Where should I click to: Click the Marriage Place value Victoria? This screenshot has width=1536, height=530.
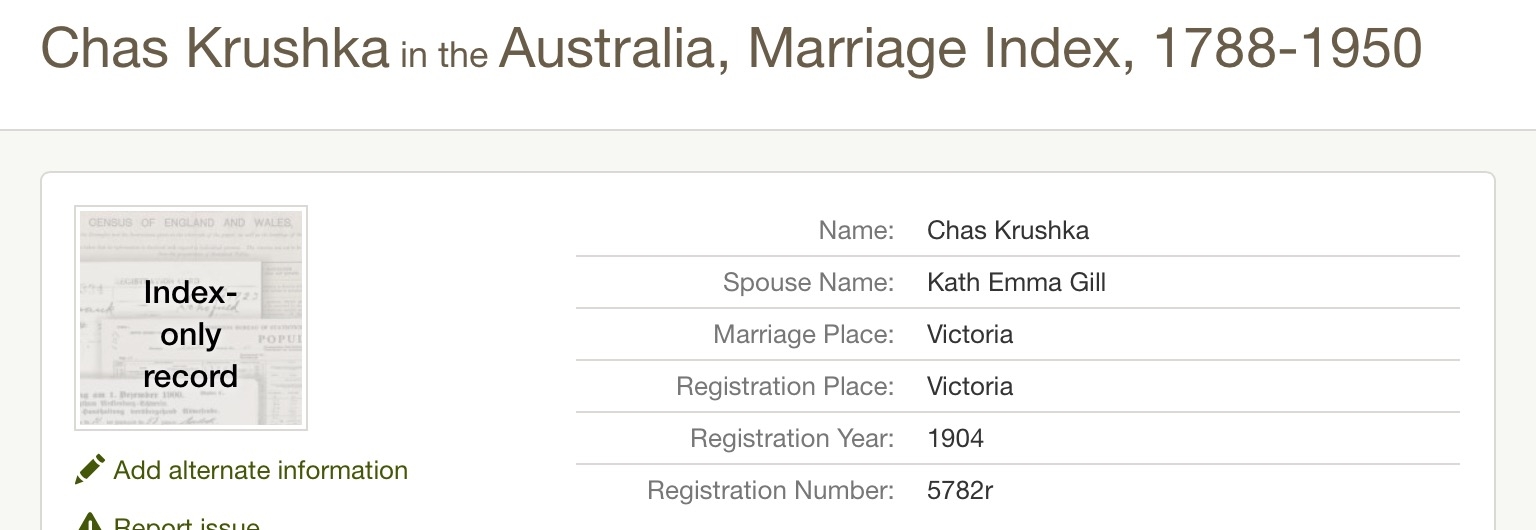click(x=970, y=334)
